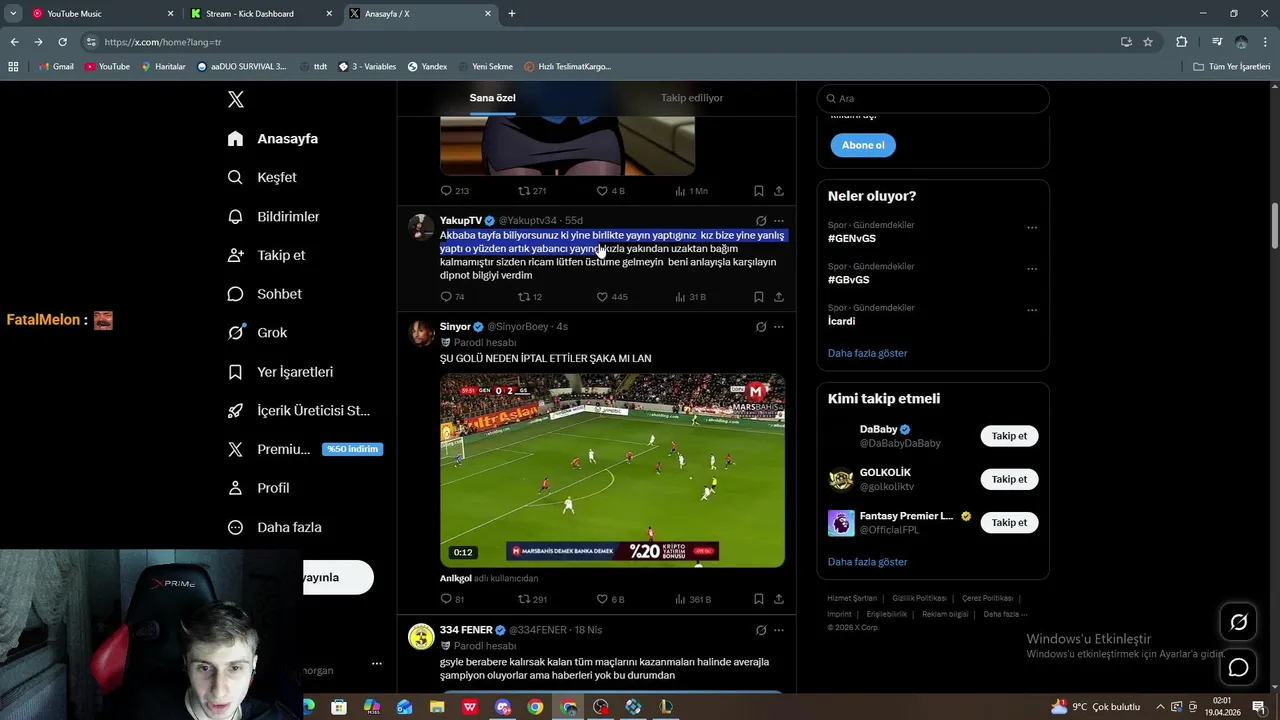Bookmark this page with the star icon
This screenshot has height=720, width=1280.
click(1148, 42)
